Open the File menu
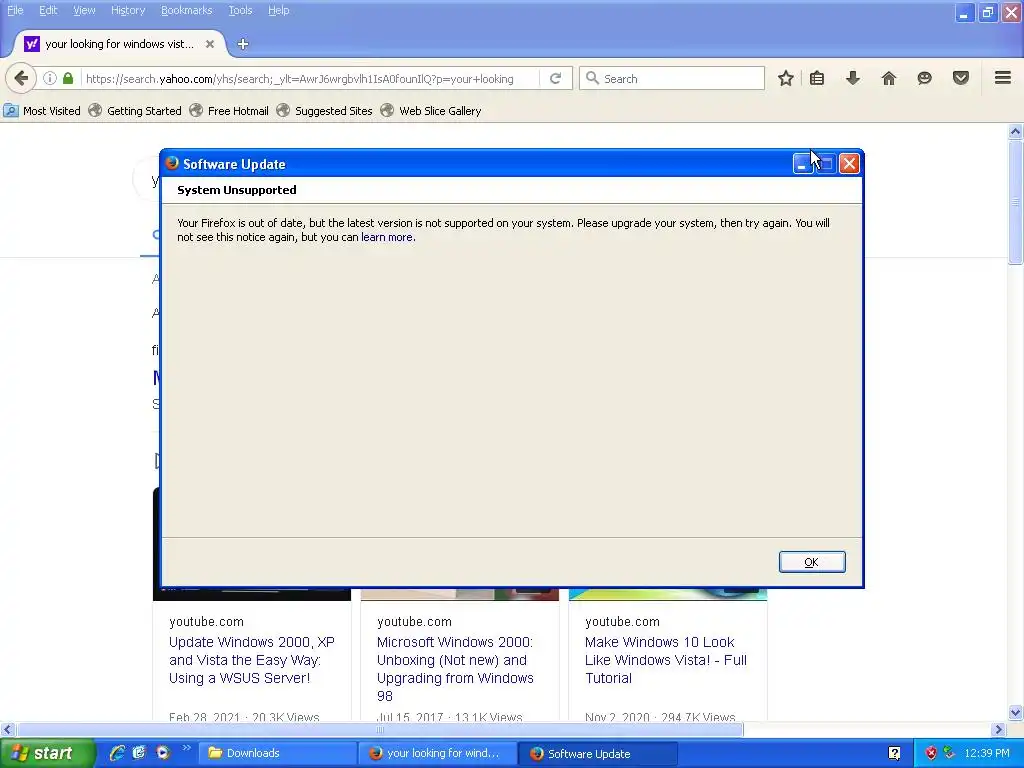The width and height of the screenshot is (1024, 768). pos(15,10)
